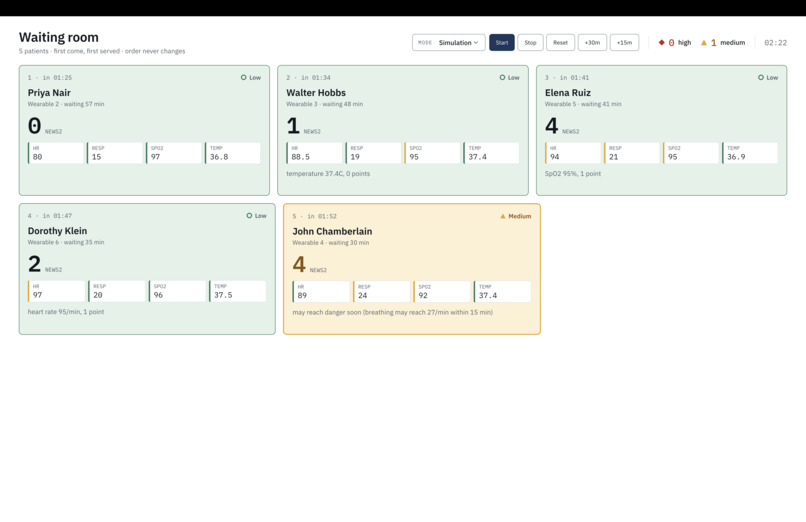Open the Mode Simulation dropdown
The height and width of the screenshot is (522, 806).
pyautogui.click(x=448, y=43)
